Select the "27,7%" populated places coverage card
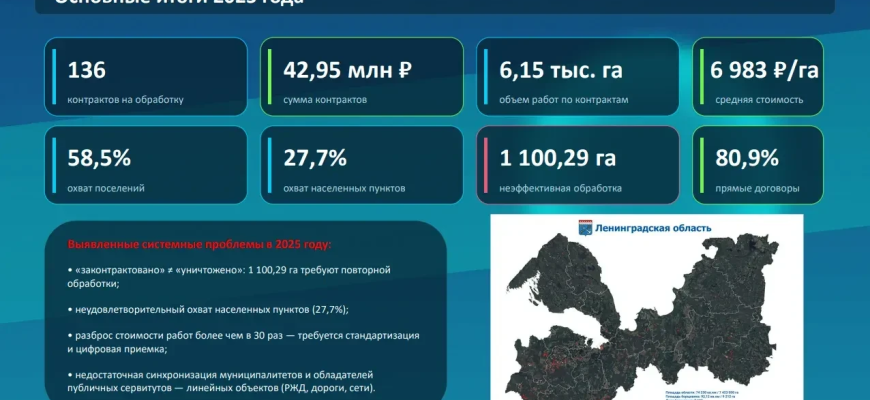 click(x=361, y=164)
